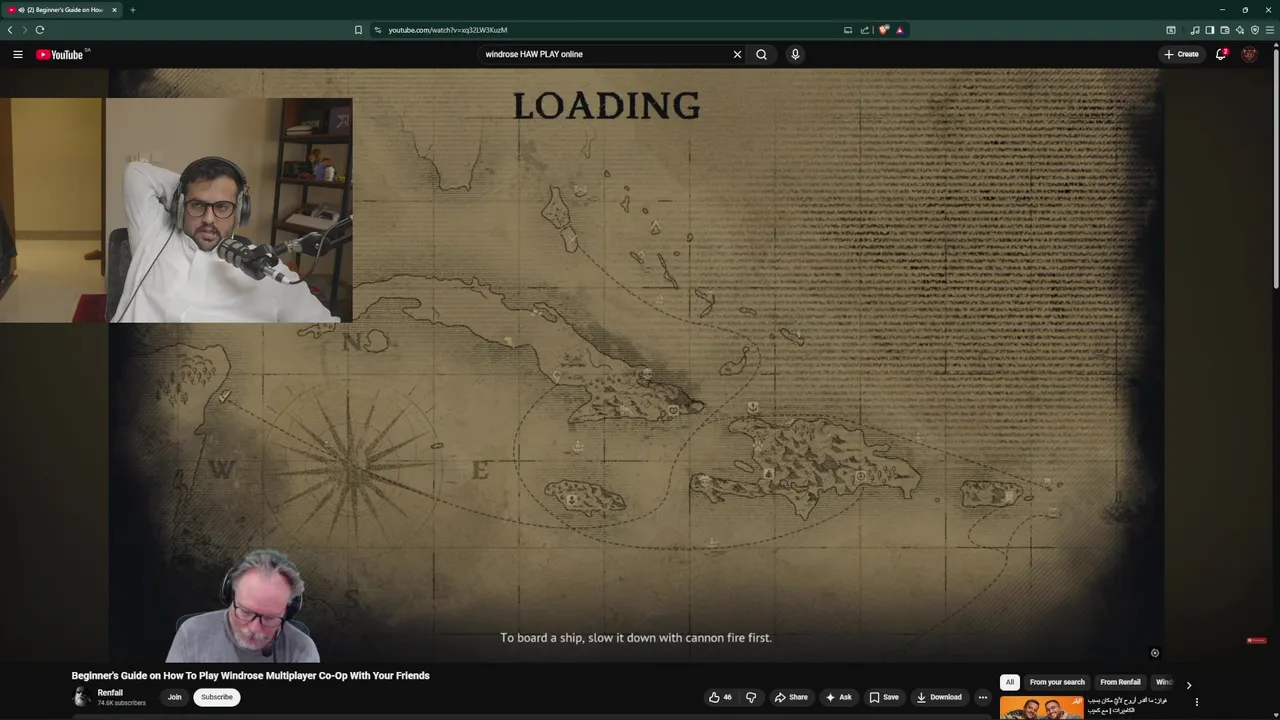
Task: Click the address bar URL
Action: click(447, 30)
